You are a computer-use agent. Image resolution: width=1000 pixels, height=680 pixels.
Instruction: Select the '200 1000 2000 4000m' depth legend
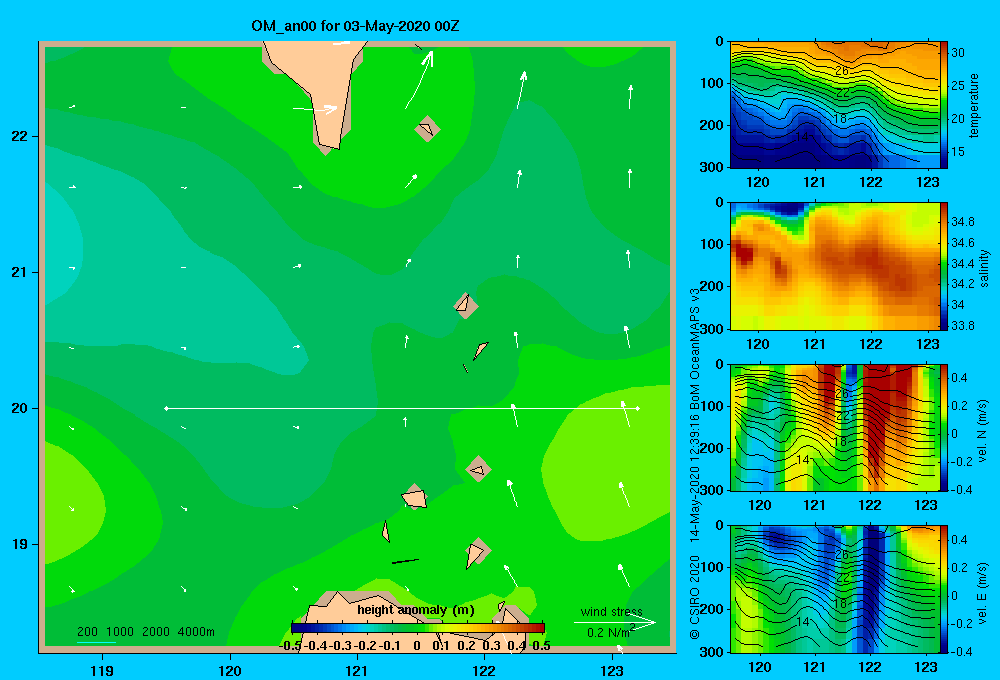pyautogui.click(x=145, y=632)
